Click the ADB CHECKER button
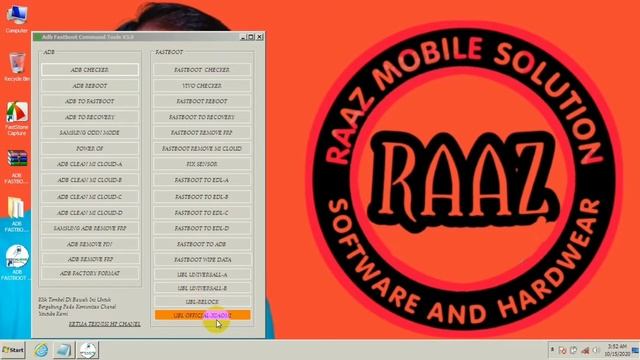Screen dimensions: 640x360 (x=90, y=70)
